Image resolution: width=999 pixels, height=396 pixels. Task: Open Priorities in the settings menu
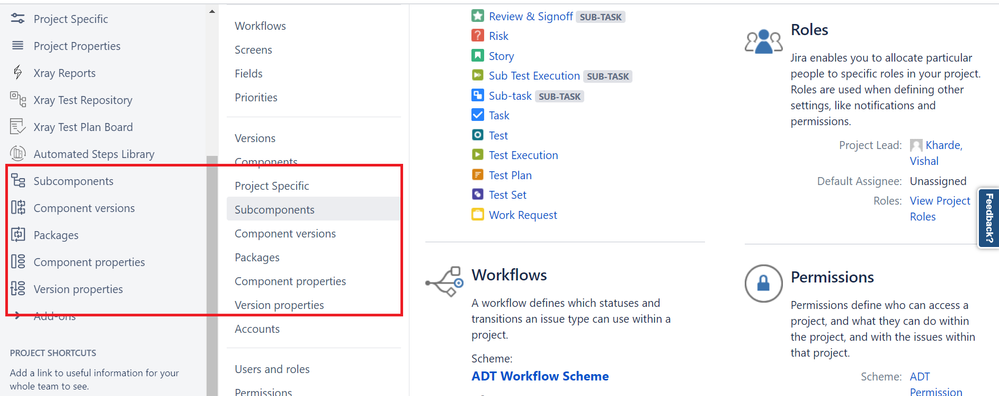(x=256, y=97)
